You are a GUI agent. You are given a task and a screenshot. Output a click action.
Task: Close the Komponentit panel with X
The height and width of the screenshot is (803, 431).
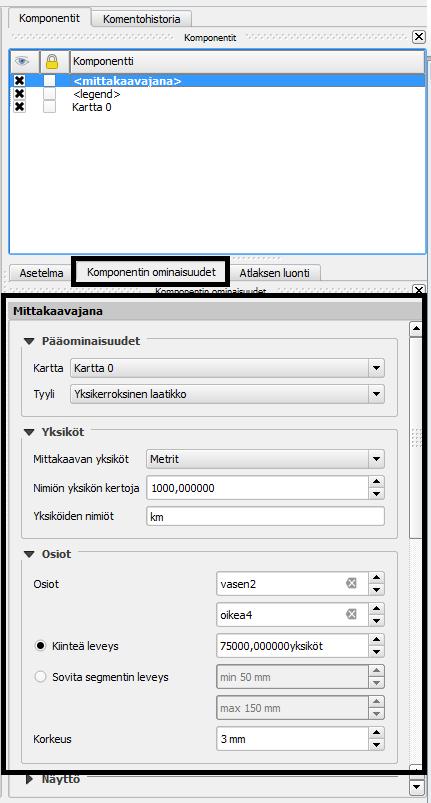(419, 36)
